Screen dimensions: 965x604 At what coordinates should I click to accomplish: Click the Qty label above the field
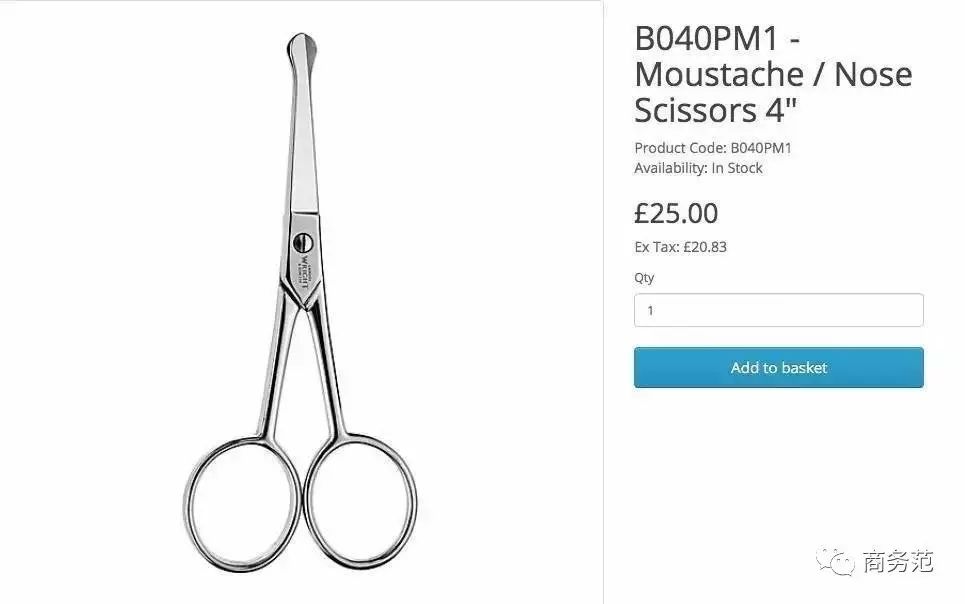(x=644, y=278)
